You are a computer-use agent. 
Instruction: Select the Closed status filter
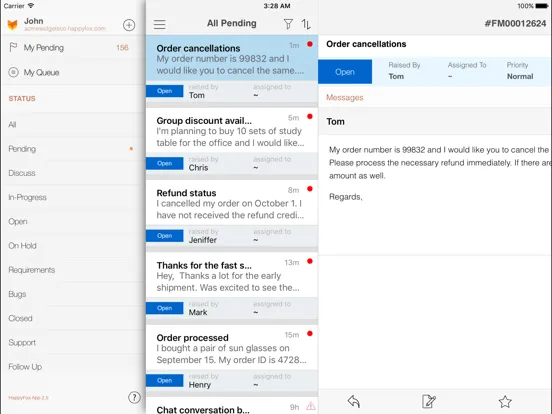click(73, 318)
